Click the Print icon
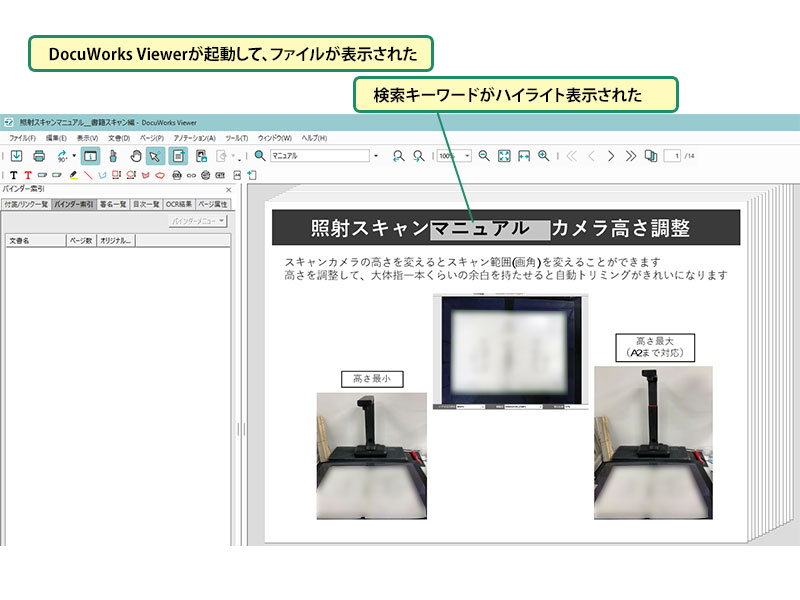 [39, 156]
